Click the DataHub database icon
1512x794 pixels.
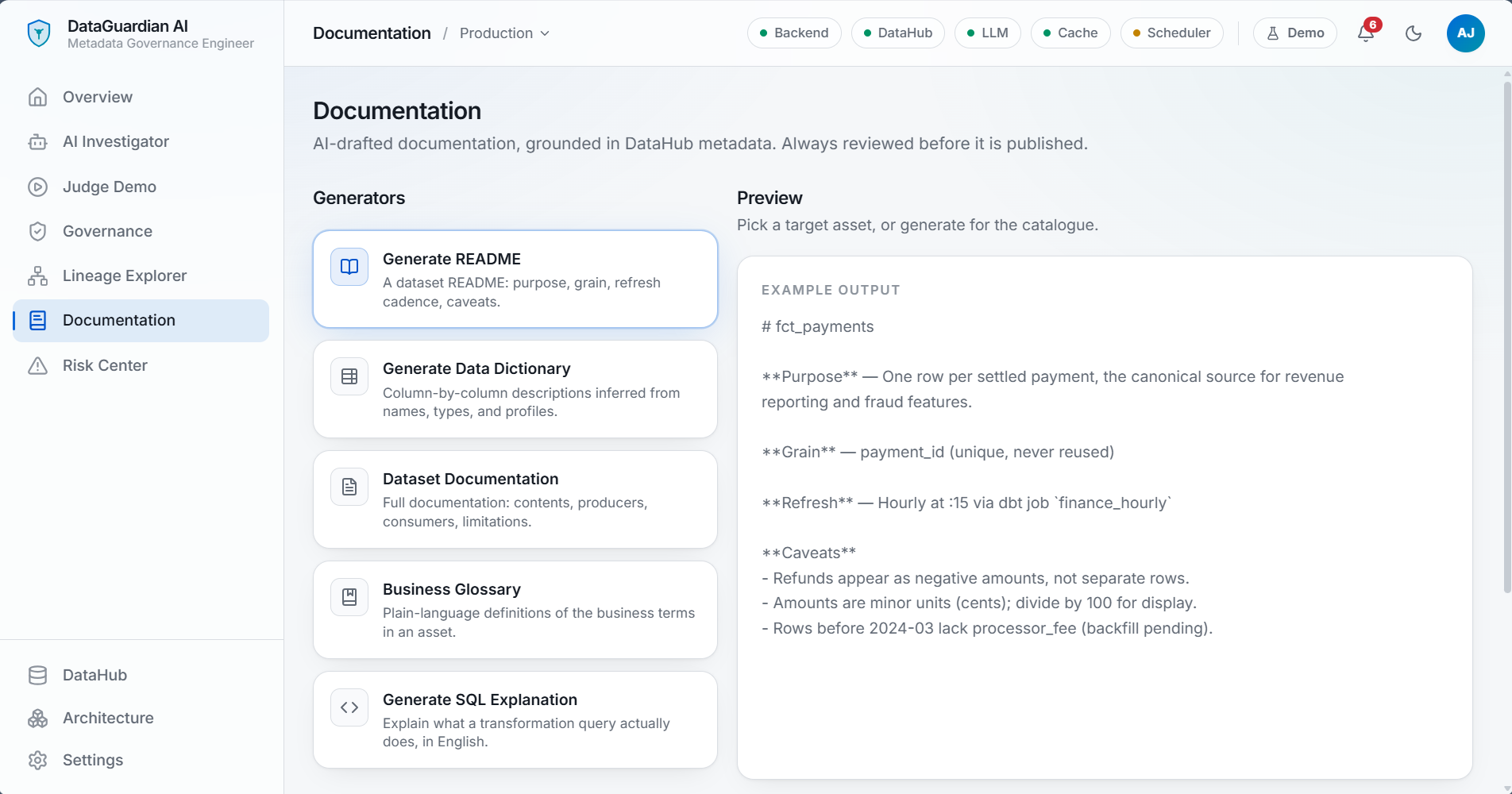pos(37,675)
